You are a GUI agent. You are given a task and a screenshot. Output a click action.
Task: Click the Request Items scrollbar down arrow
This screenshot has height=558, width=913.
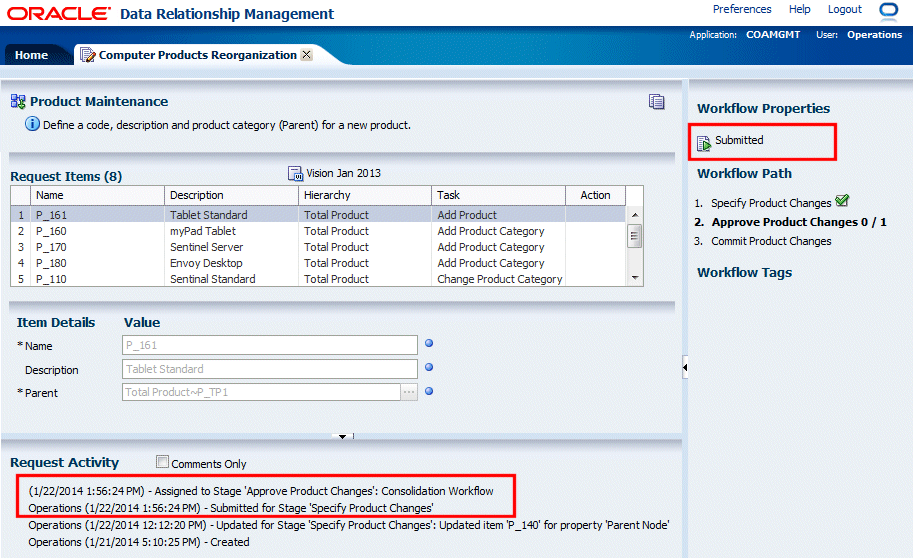click(635, 278)
